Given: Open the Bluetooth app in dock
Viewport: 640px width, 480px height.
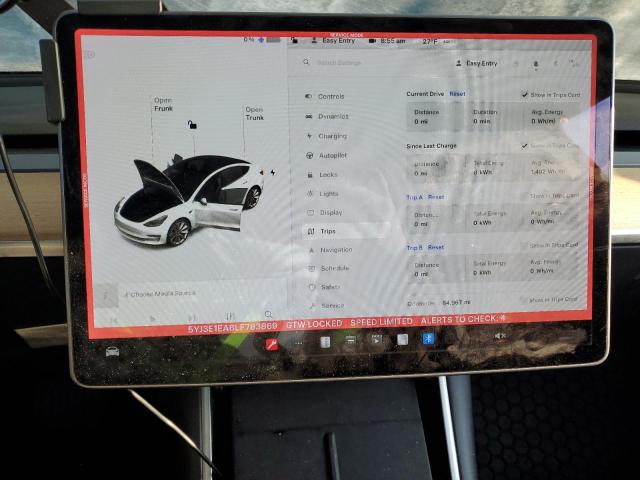Looking at the screenshot, I should (428, 338).
